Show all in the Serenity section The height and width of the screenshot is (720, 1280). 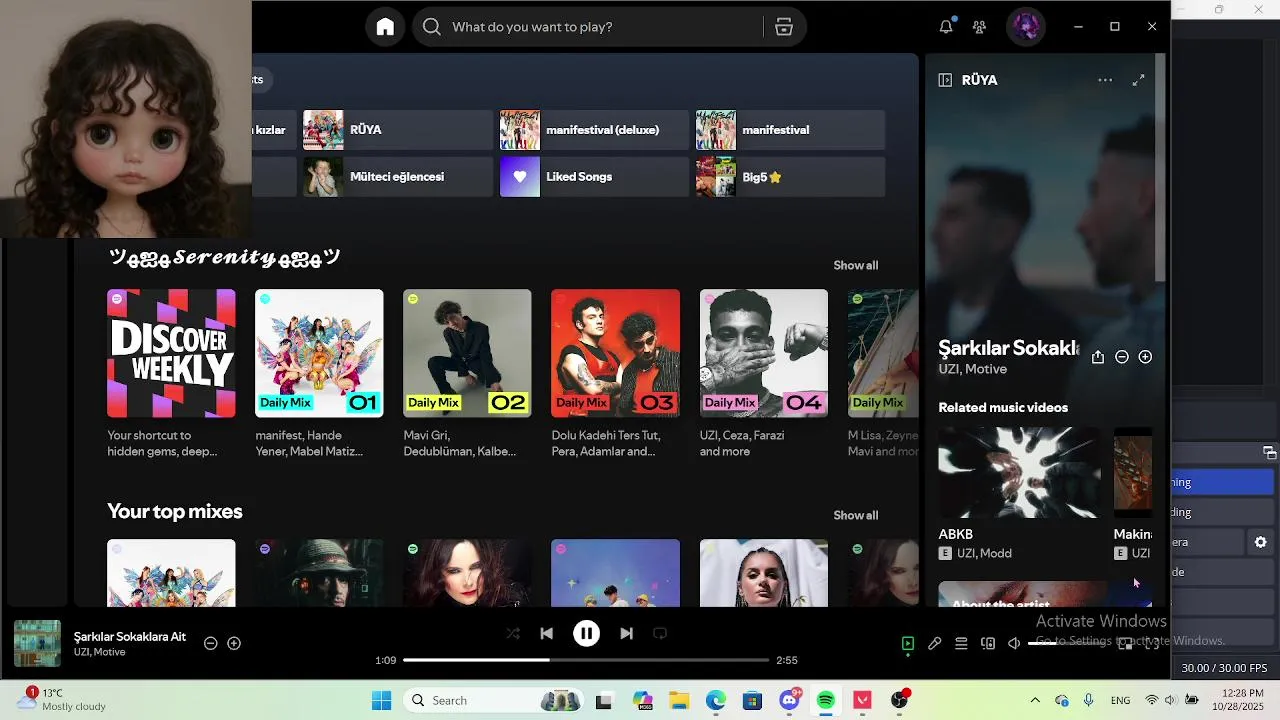tap(856, 265)
